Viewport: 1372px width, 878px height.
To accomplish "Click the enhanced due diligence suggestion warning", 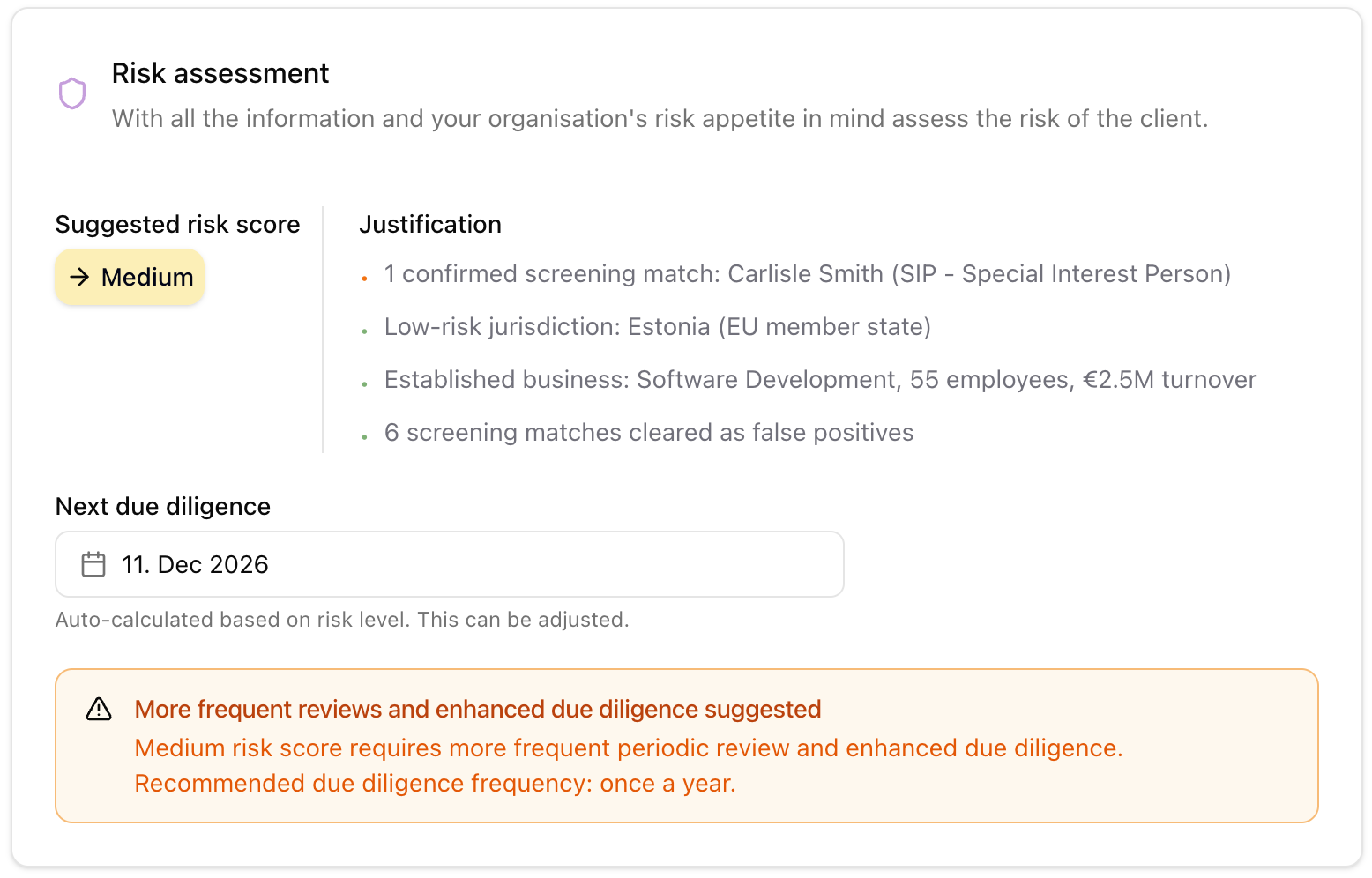I will 477,709.
